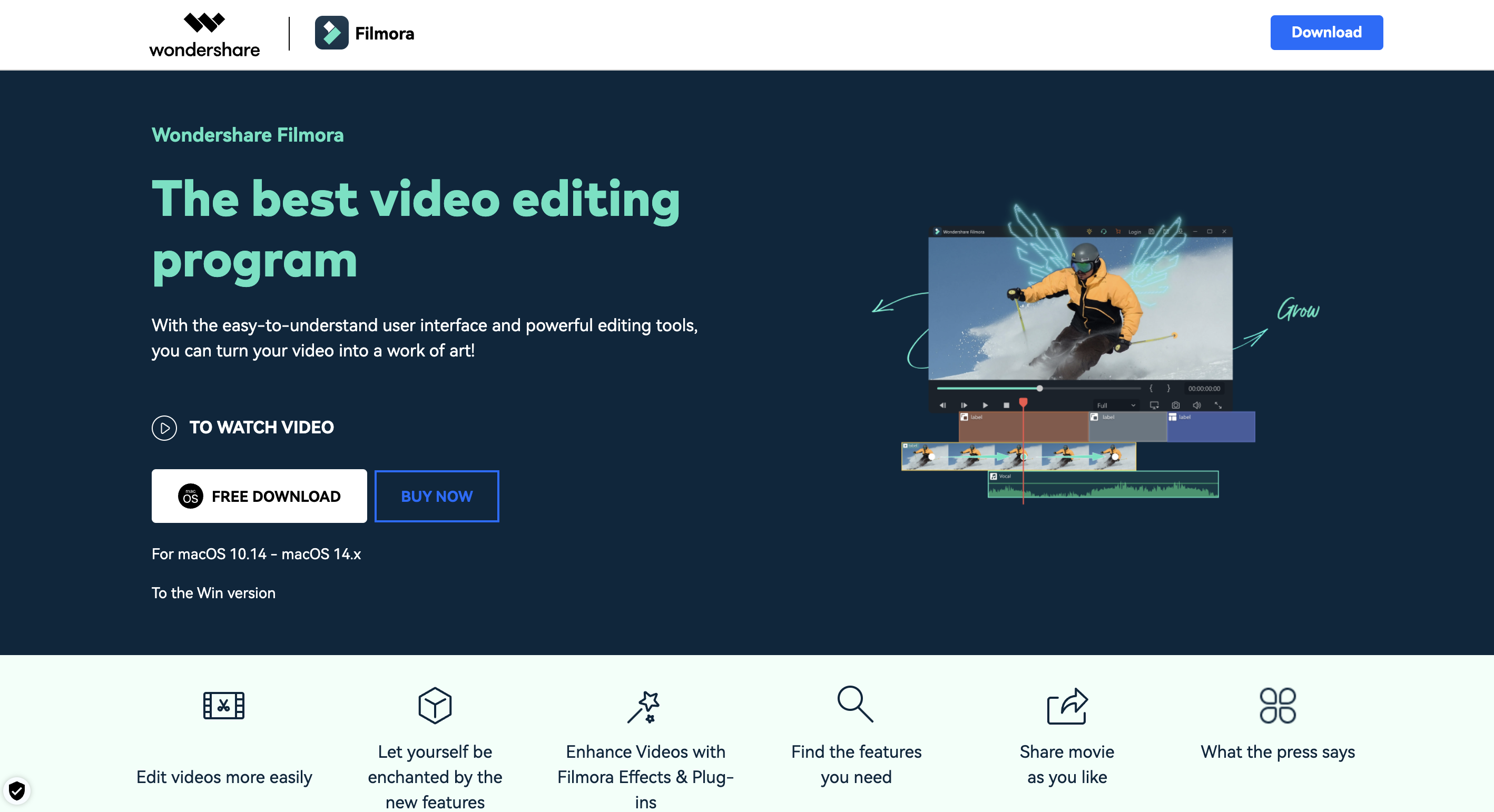Click the shield checkmark badge icon

(17, 790)
